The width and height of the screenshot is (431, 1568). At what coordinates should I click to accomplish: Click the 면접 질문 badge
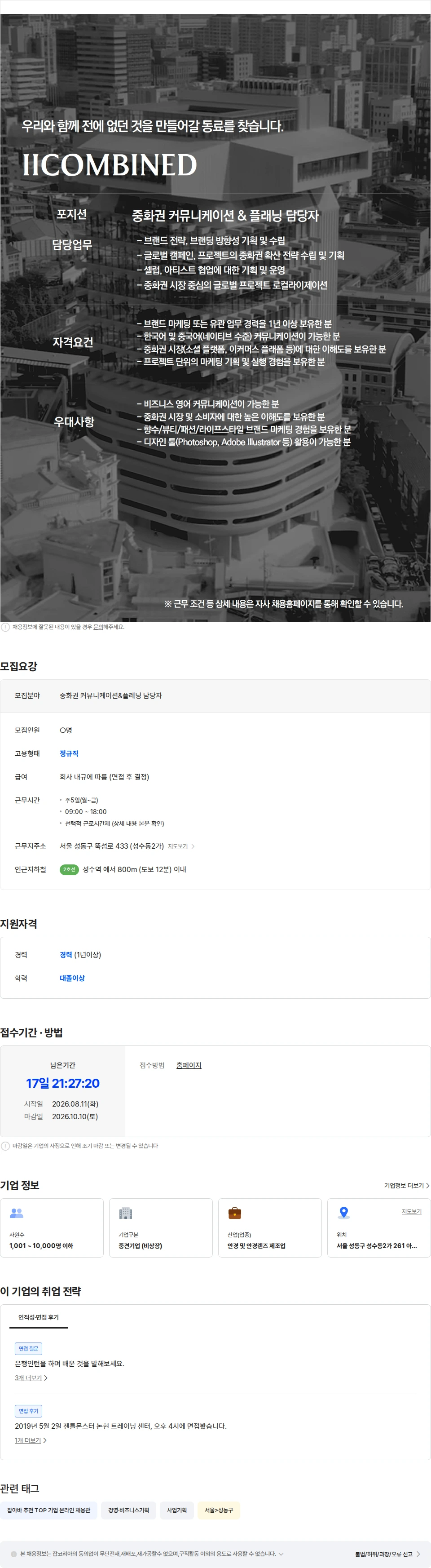coord(28,1348)
